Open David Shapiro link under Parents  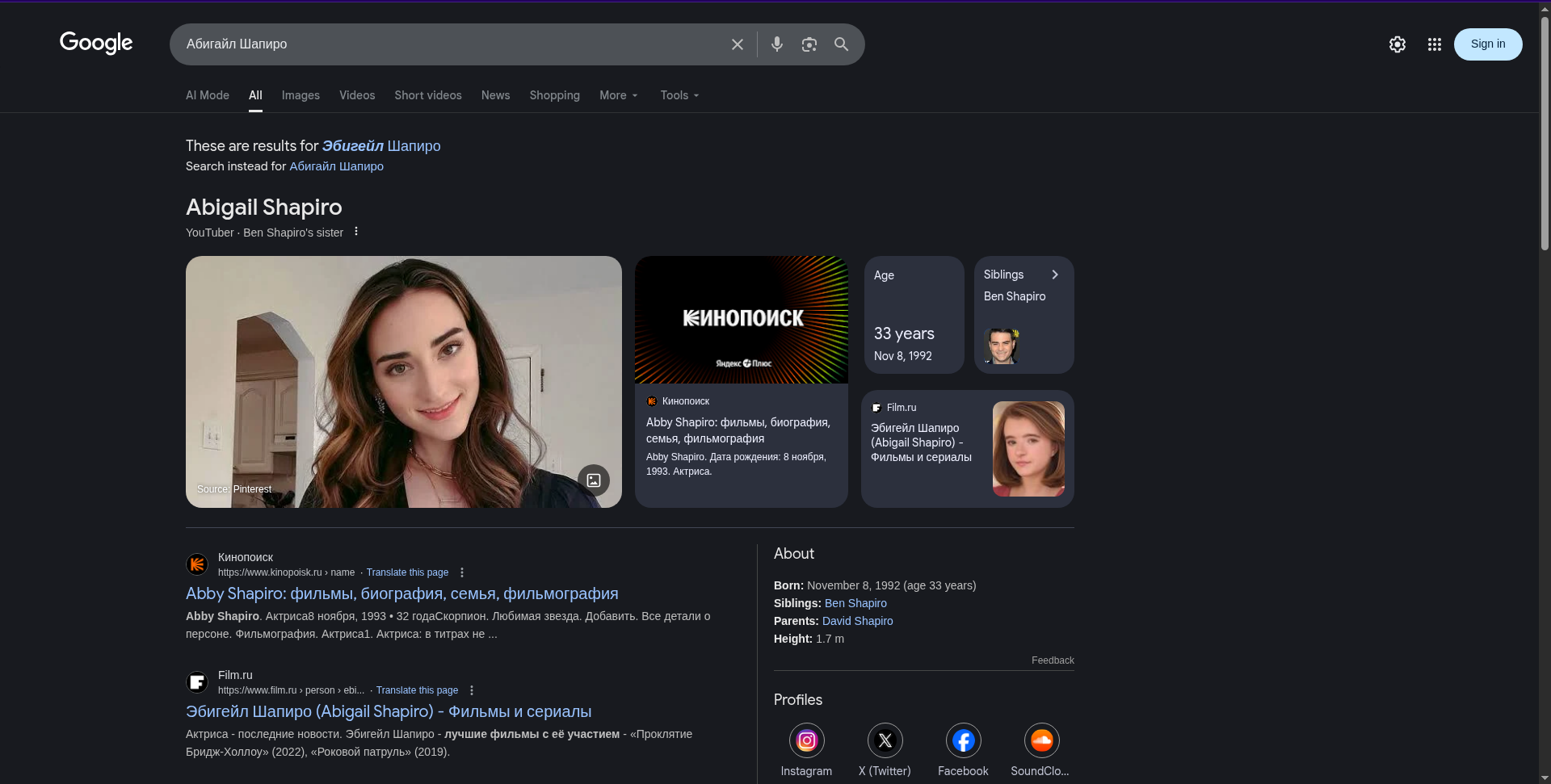pos(857,621)
